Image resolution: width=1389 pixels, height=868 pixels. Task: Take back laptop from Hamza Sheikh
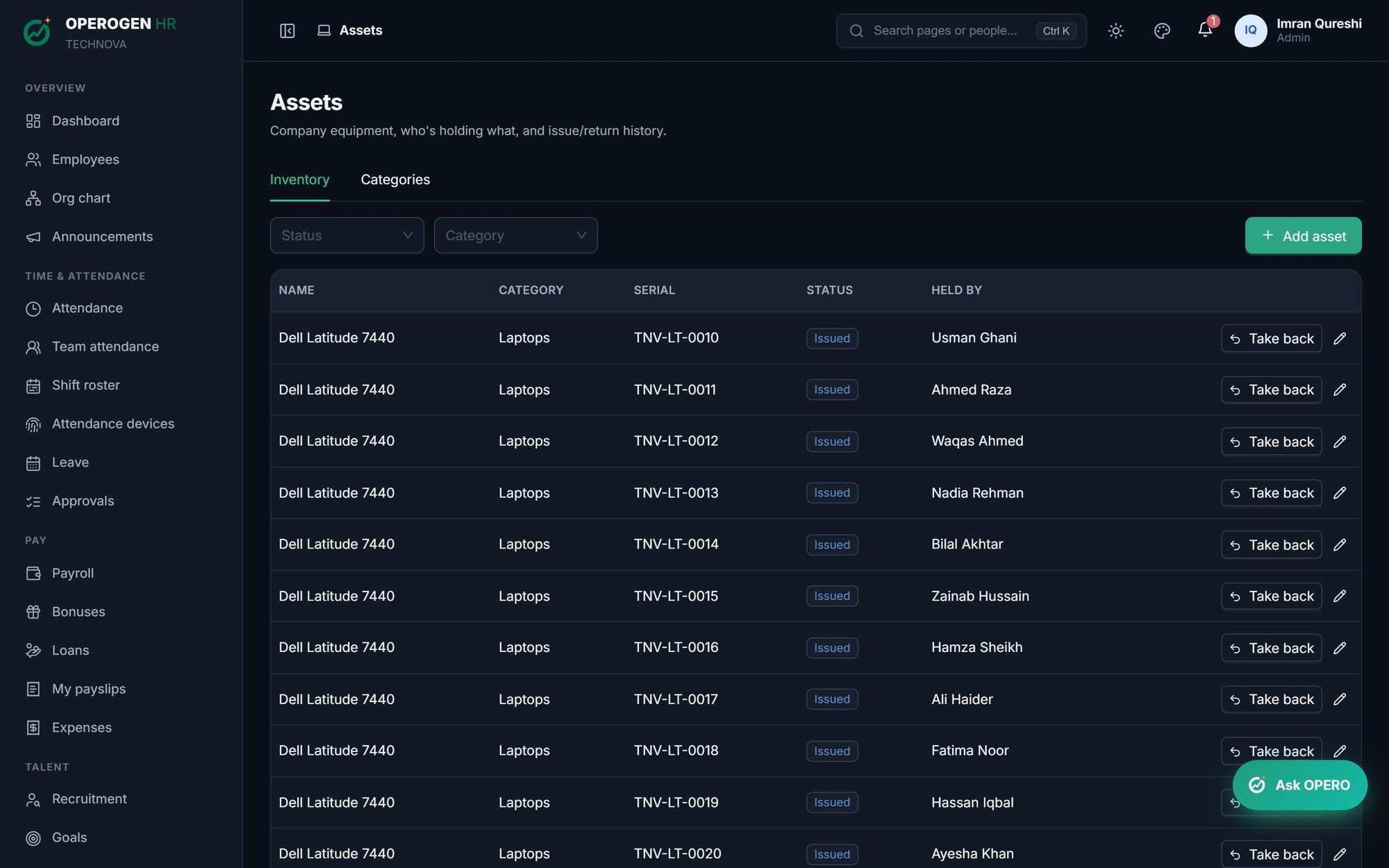(x=1271, y=648)
